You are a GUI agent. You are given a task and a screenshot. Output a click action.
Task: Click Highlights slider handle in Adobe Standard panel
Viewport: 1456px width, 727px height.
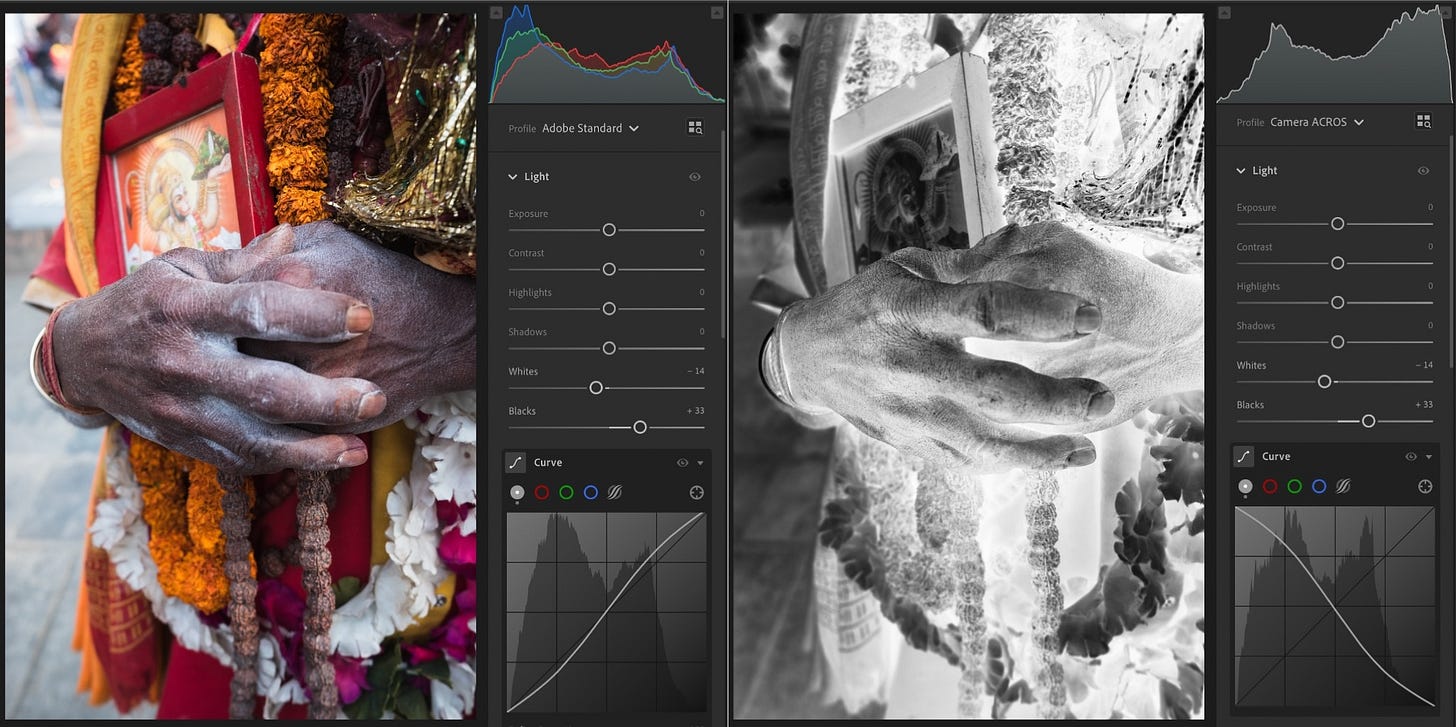coord(608,309)
